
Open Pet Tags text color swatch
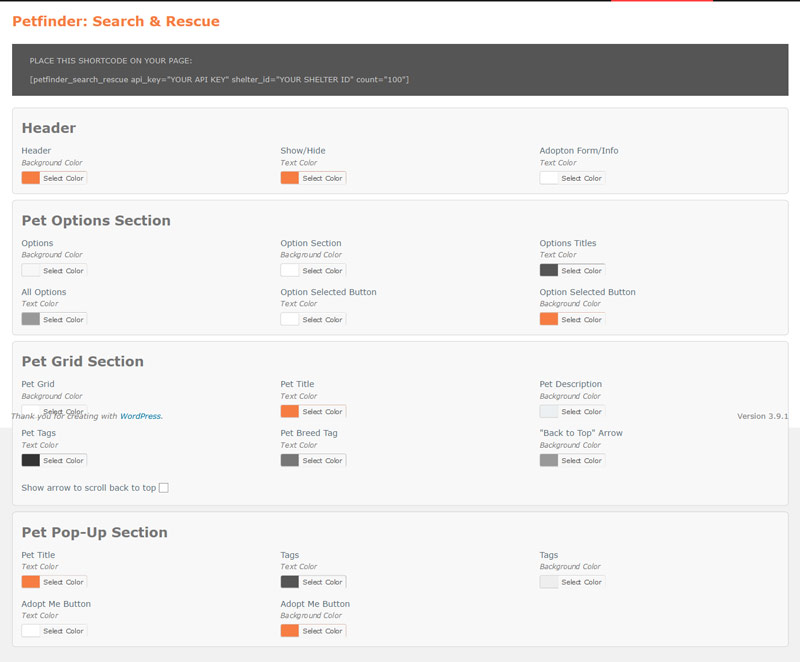tap(31, 461)
